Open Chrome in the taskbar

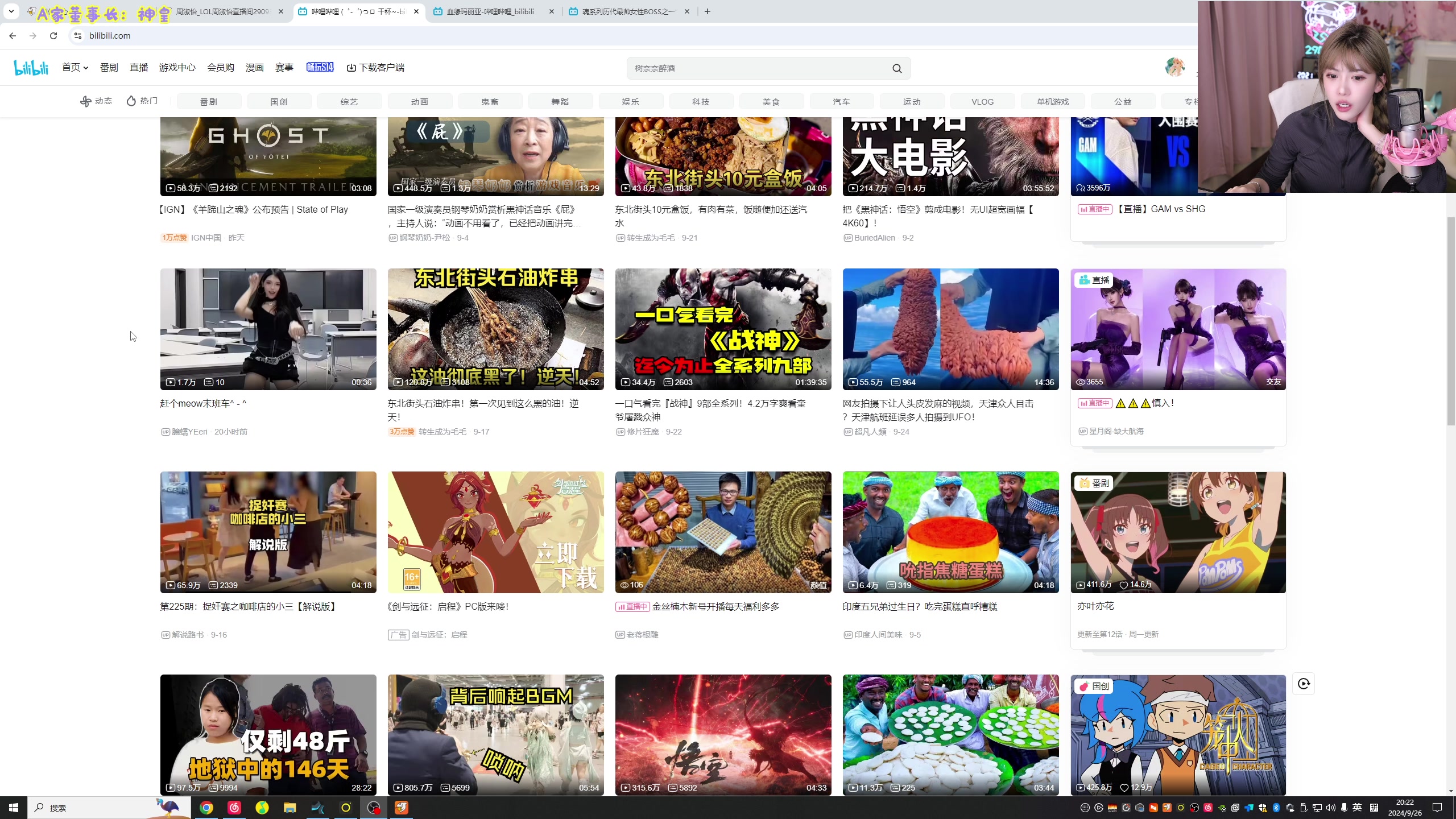click(x=206, y=808)
